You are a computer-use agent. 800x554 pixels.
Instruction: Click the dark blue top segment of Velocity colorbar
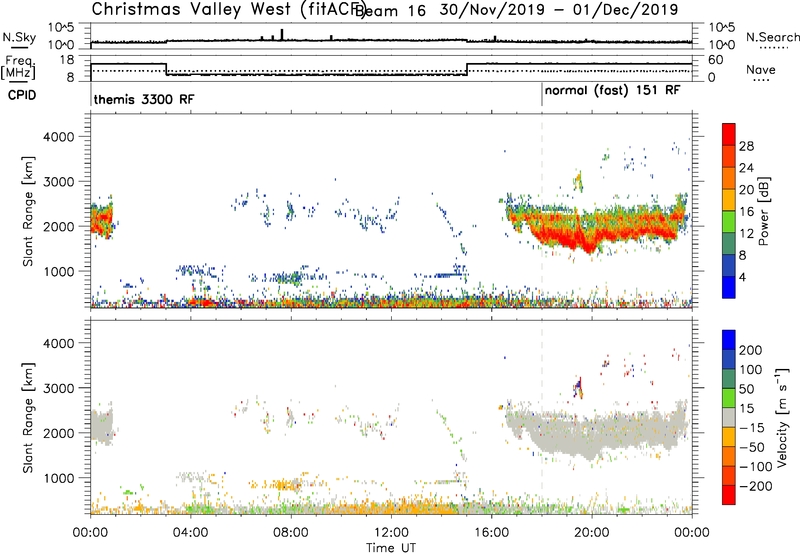729,340
